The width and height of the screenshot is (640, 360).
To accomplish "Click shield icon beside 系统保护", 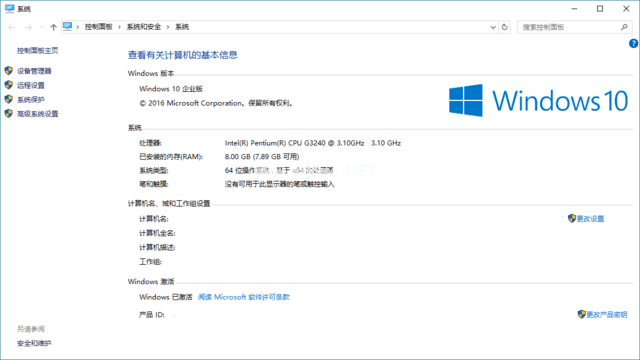I will tap(9, 99).
